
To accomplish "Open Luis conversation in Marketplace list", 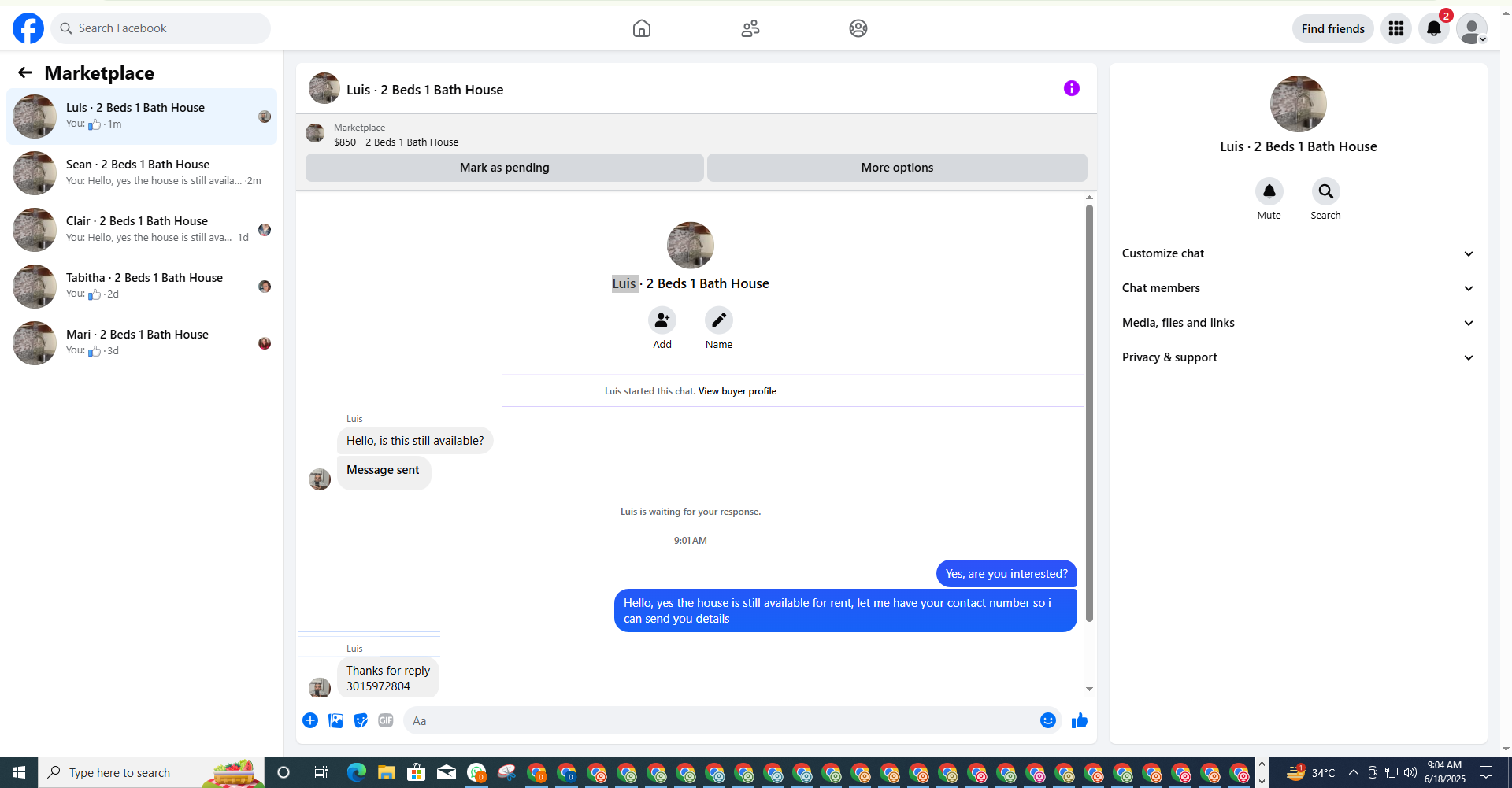I will pos(142,117).
